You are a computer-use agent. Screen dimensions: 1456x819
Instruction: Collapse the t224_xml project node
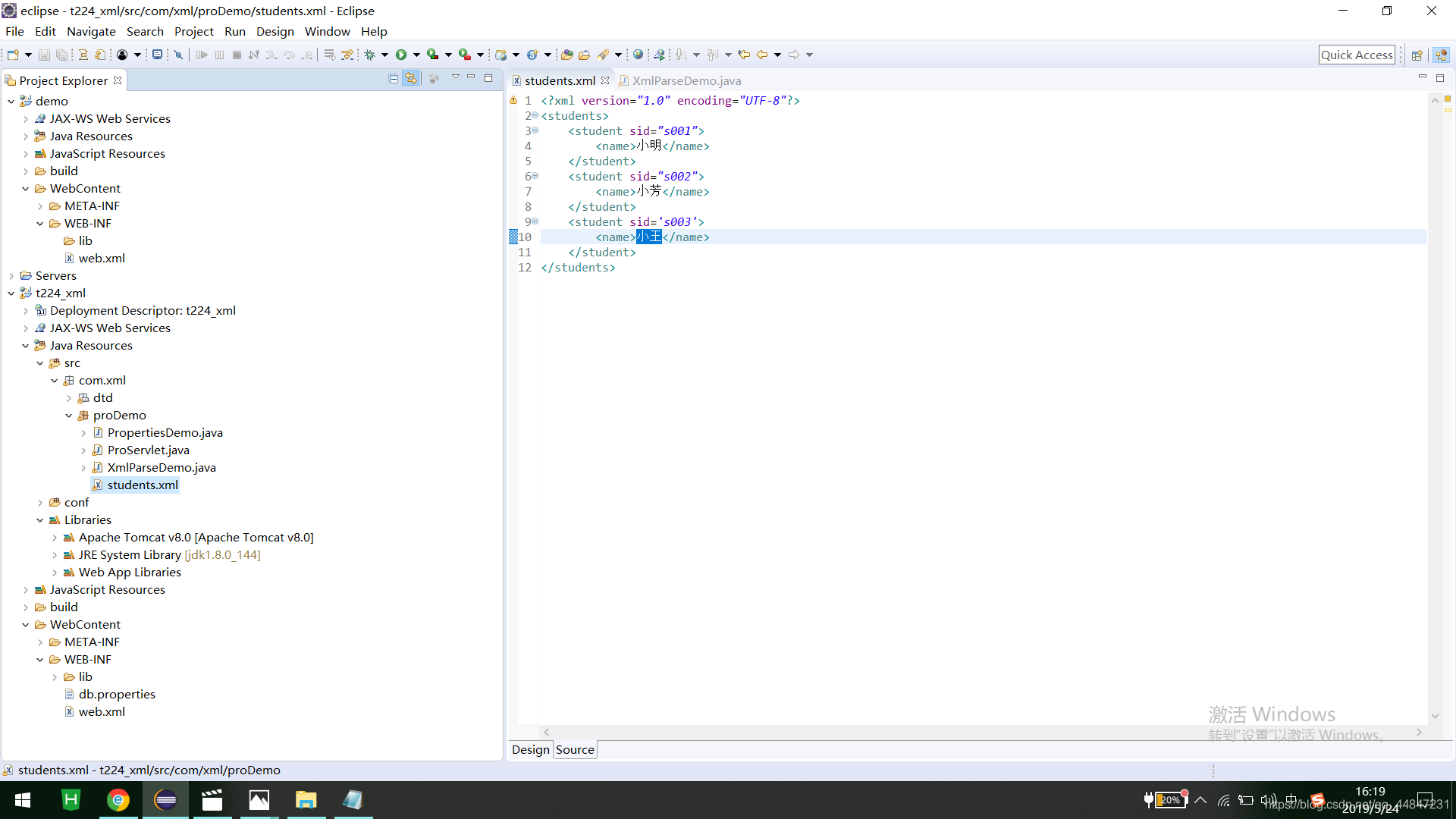[x=11, y=293]
